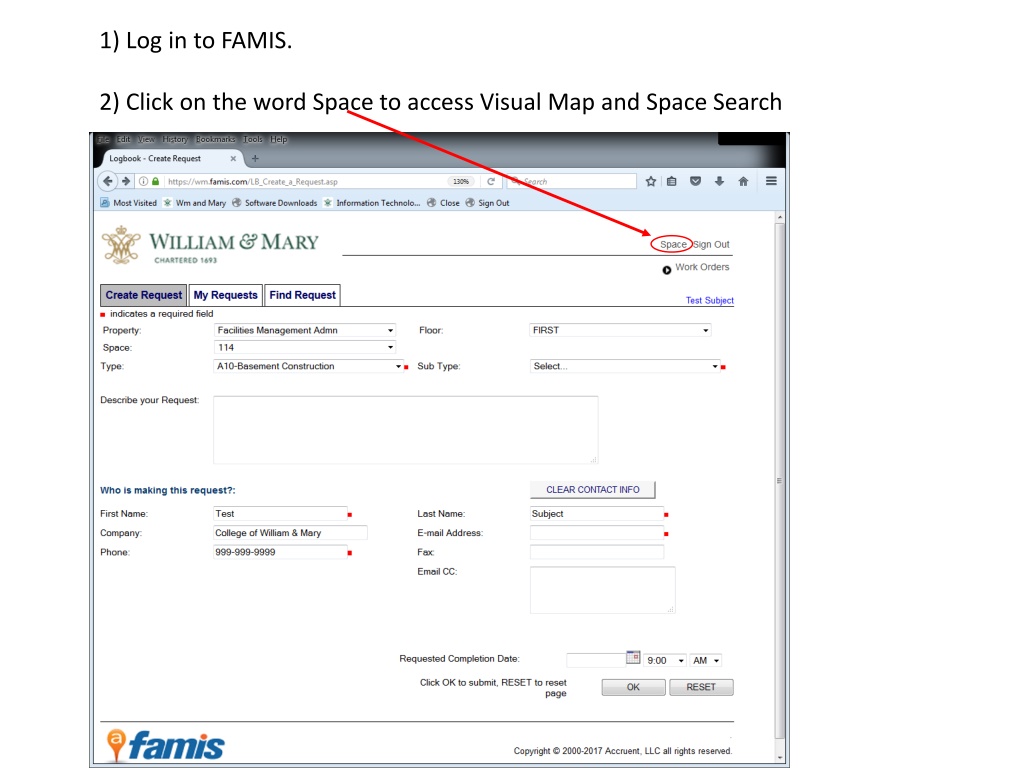The image size is (1024, 768).
Task: Open the calendar icon beside completion date
Action: point(633,658)
